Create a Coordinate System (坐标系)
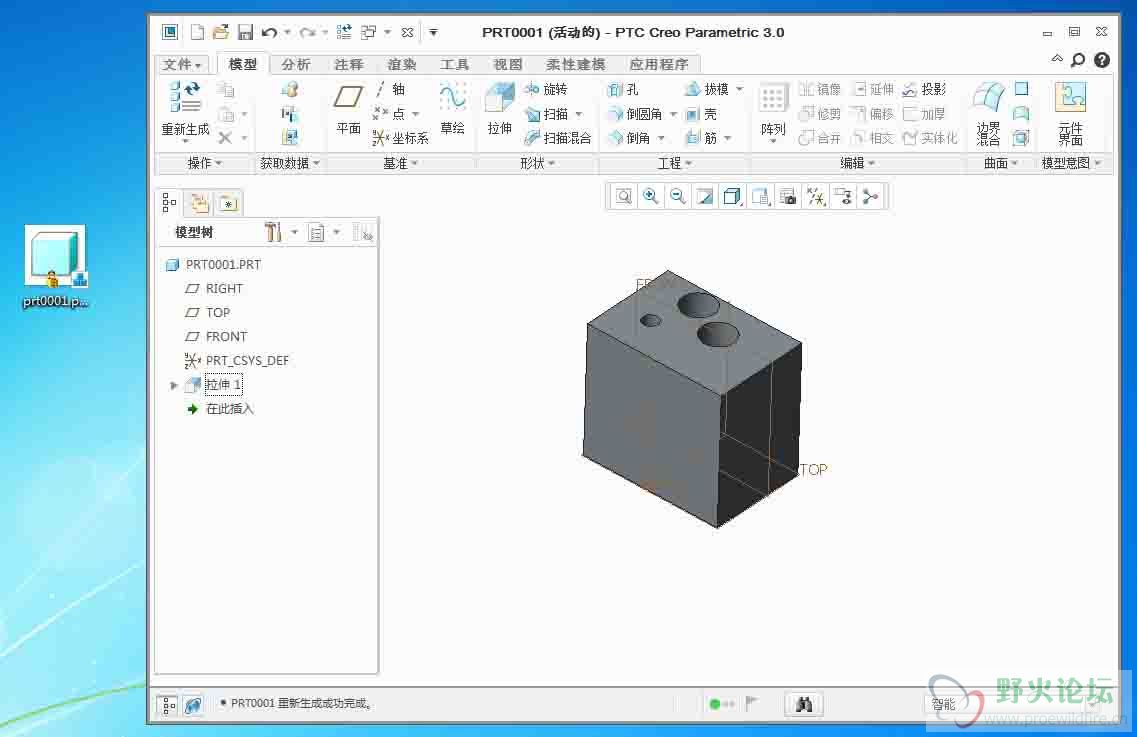 coord(400,138)
